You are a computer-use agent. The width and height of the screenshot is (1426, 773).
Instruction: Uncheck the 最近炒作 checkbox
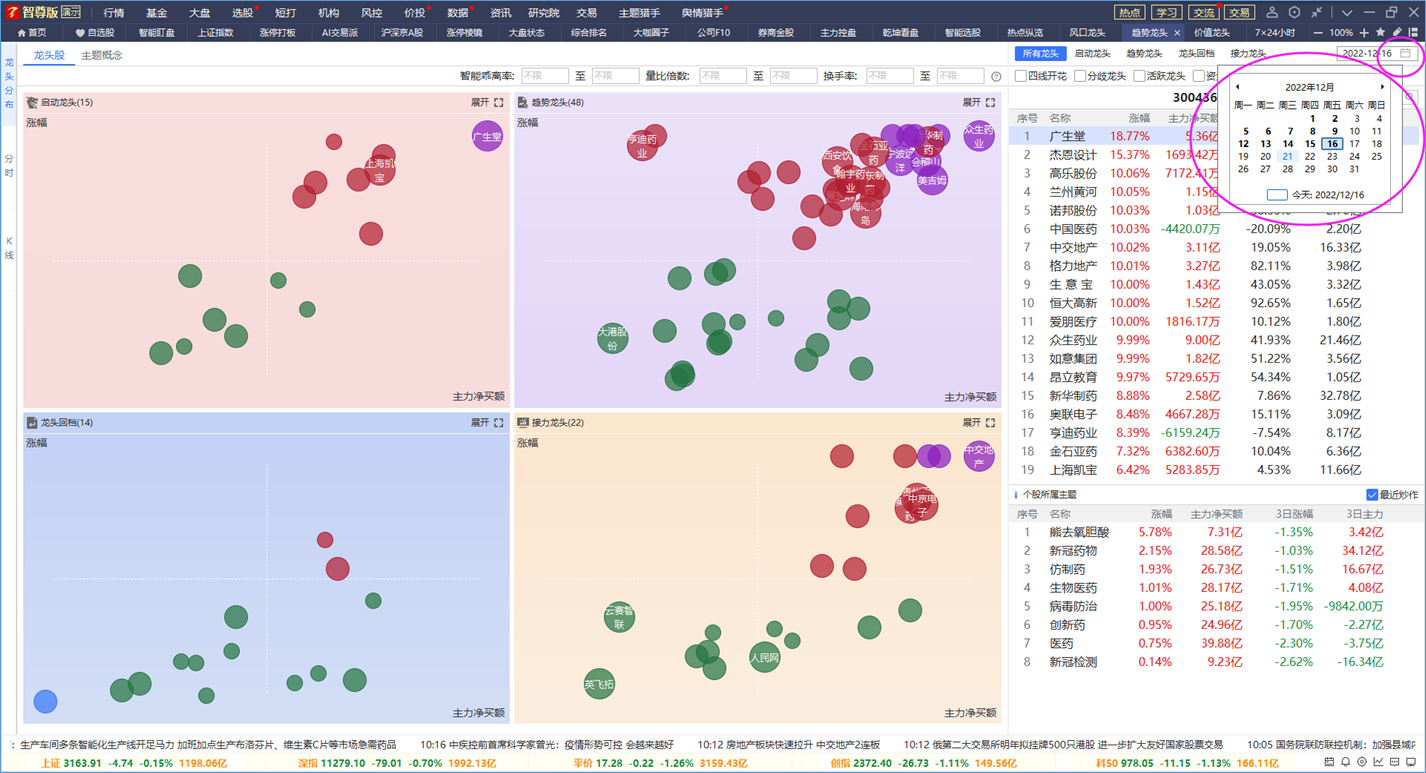click(x=1372, y=495)
